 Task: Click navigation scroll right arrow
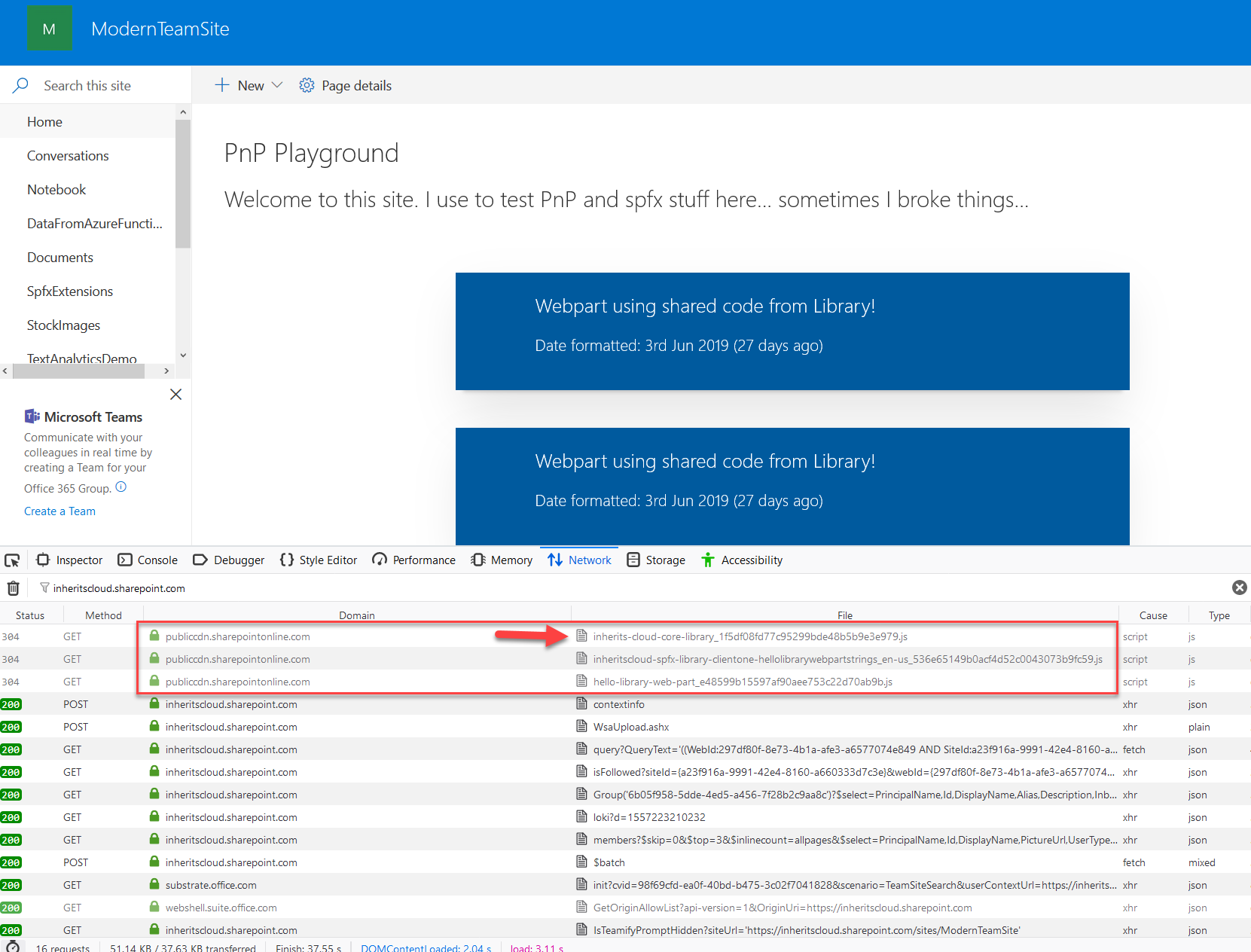166,371
